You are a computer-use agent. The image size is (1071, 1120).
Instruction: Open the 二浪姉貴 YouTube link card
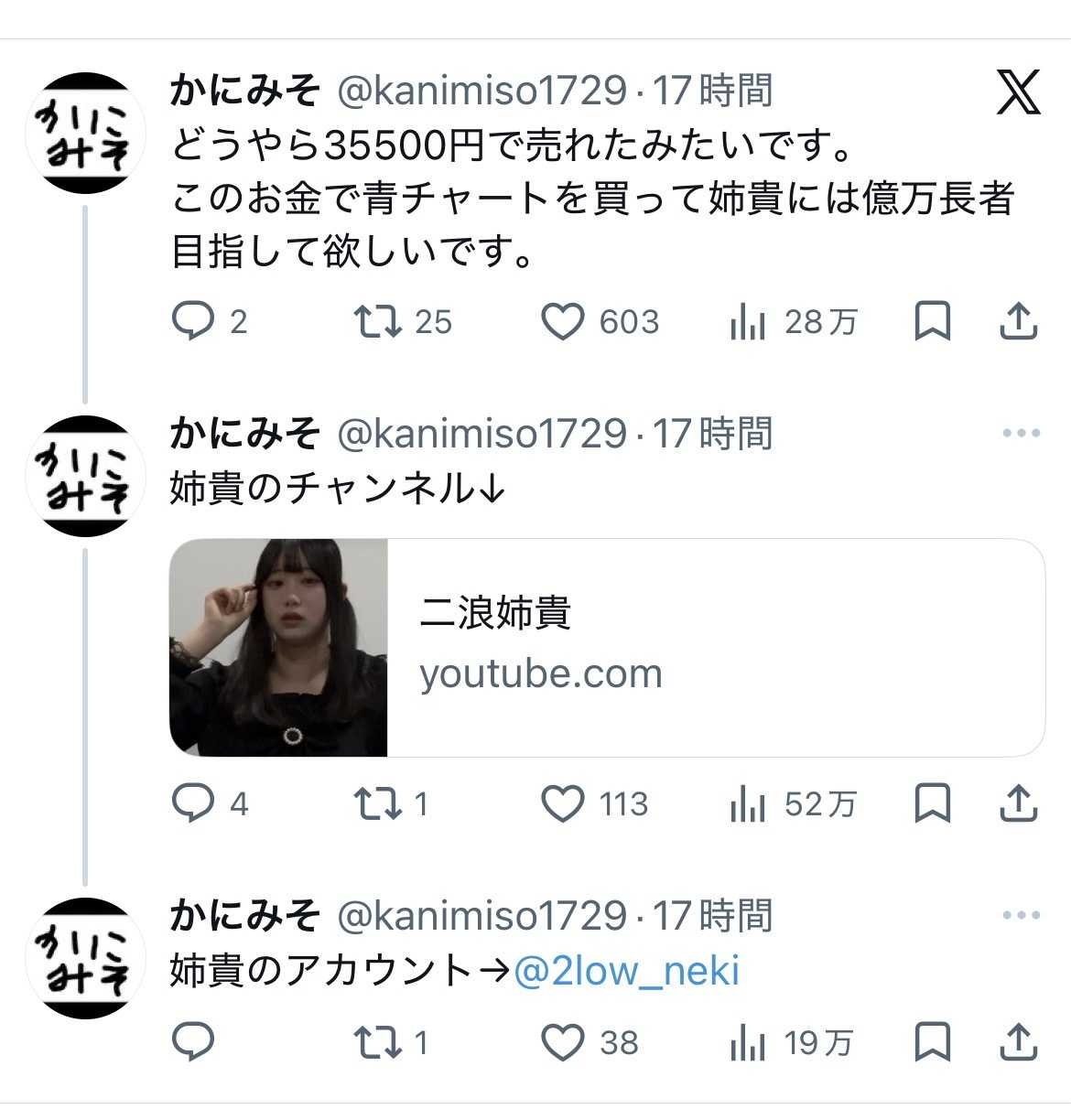tap(714, 647)
